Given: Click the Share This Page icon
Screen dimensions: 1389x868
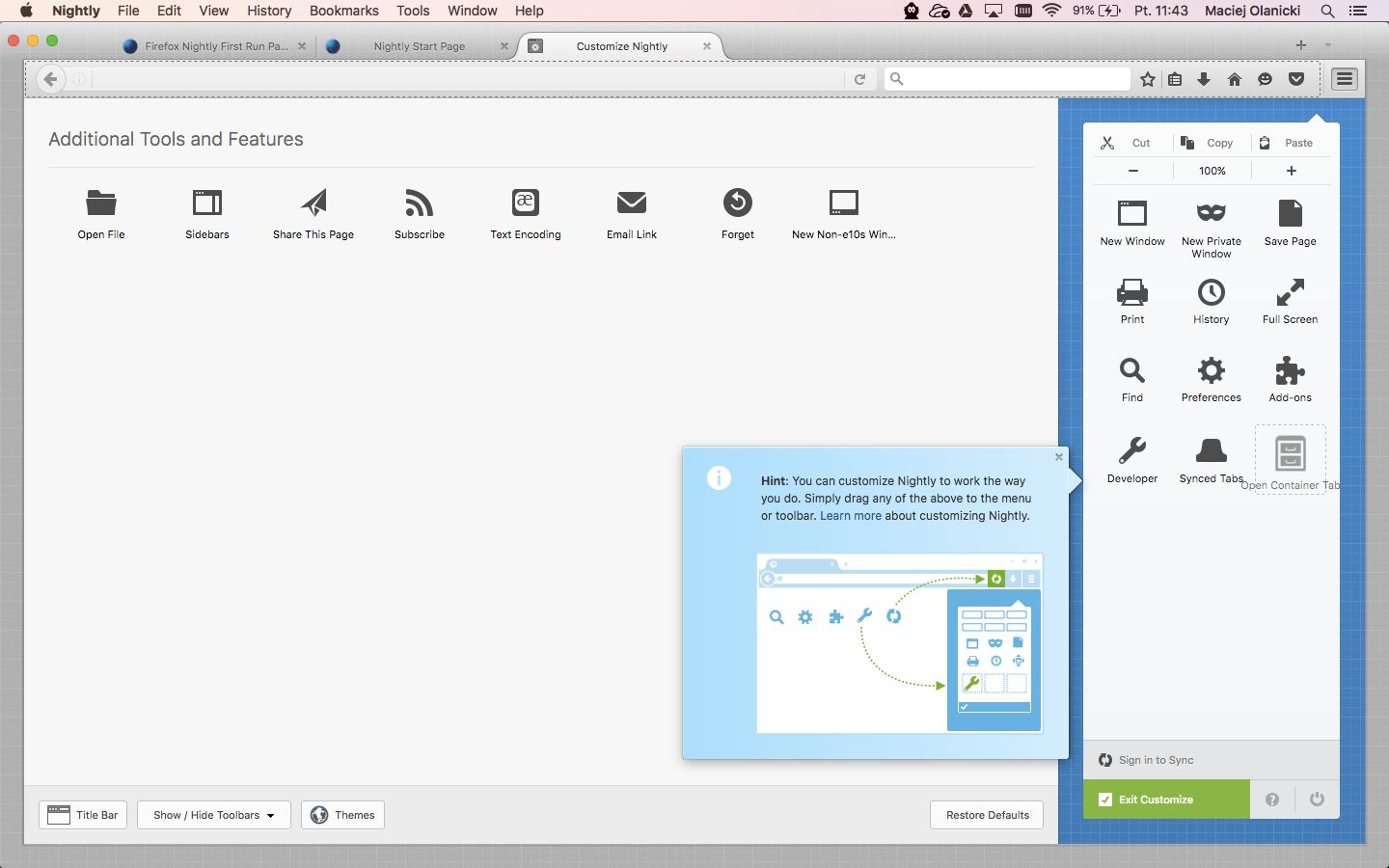Looking at the screenshot, I should 313,203.
